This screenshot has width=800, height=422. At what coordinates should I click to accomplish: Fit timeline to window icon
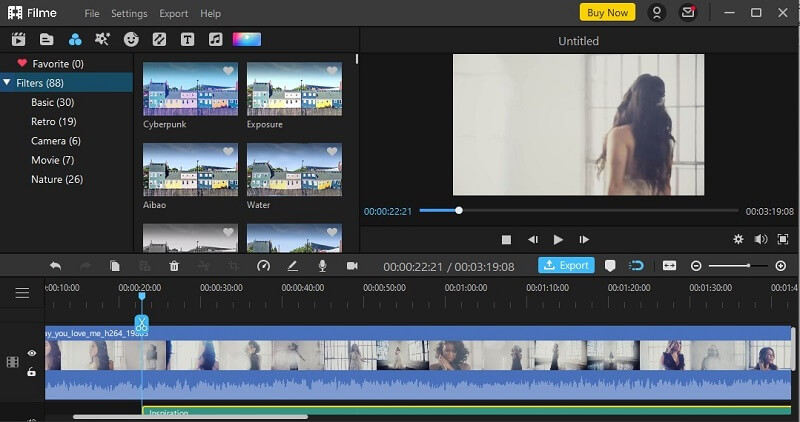pyautogui.click(x=669, y=265)
